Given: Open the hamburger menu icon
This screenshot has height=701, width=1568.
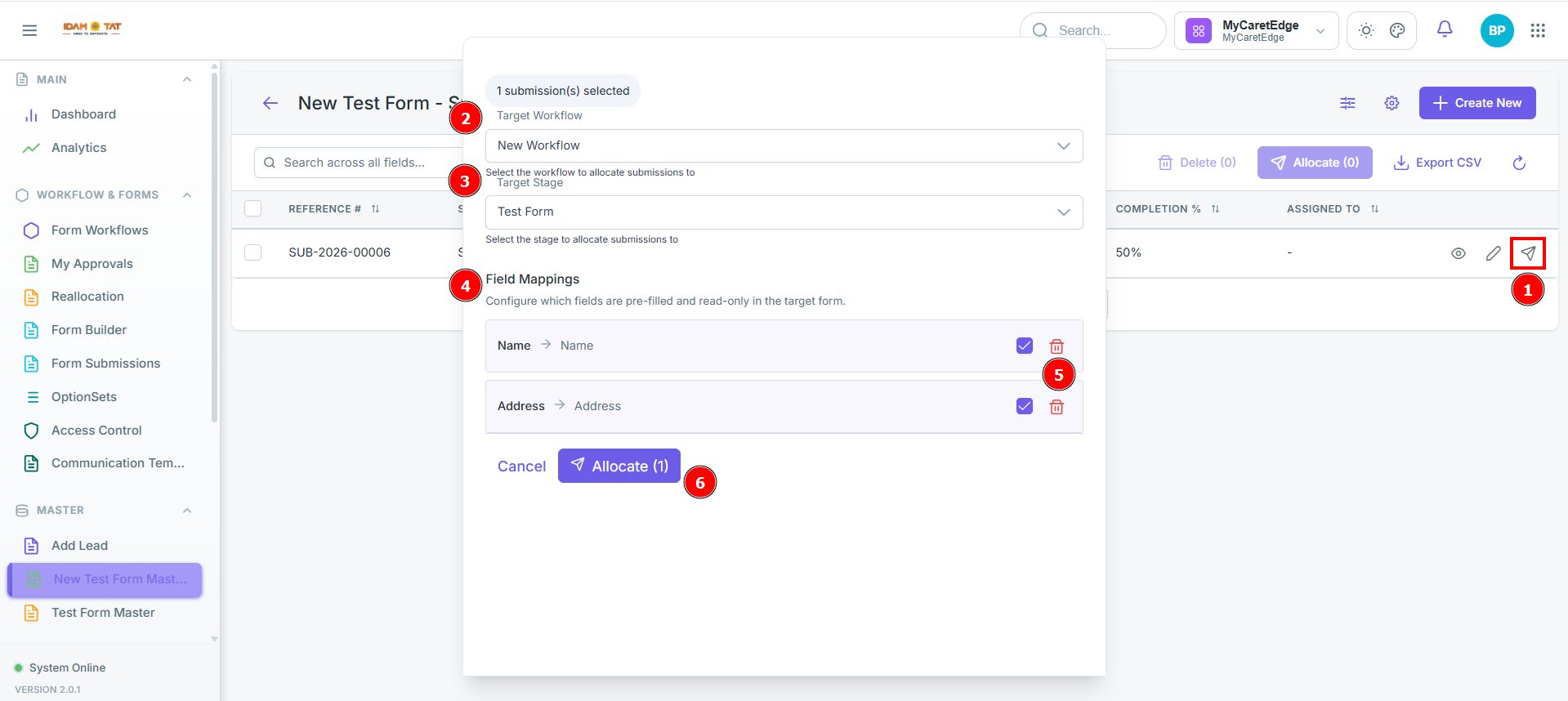Looking at the screenshot, I should pos(29,30).
